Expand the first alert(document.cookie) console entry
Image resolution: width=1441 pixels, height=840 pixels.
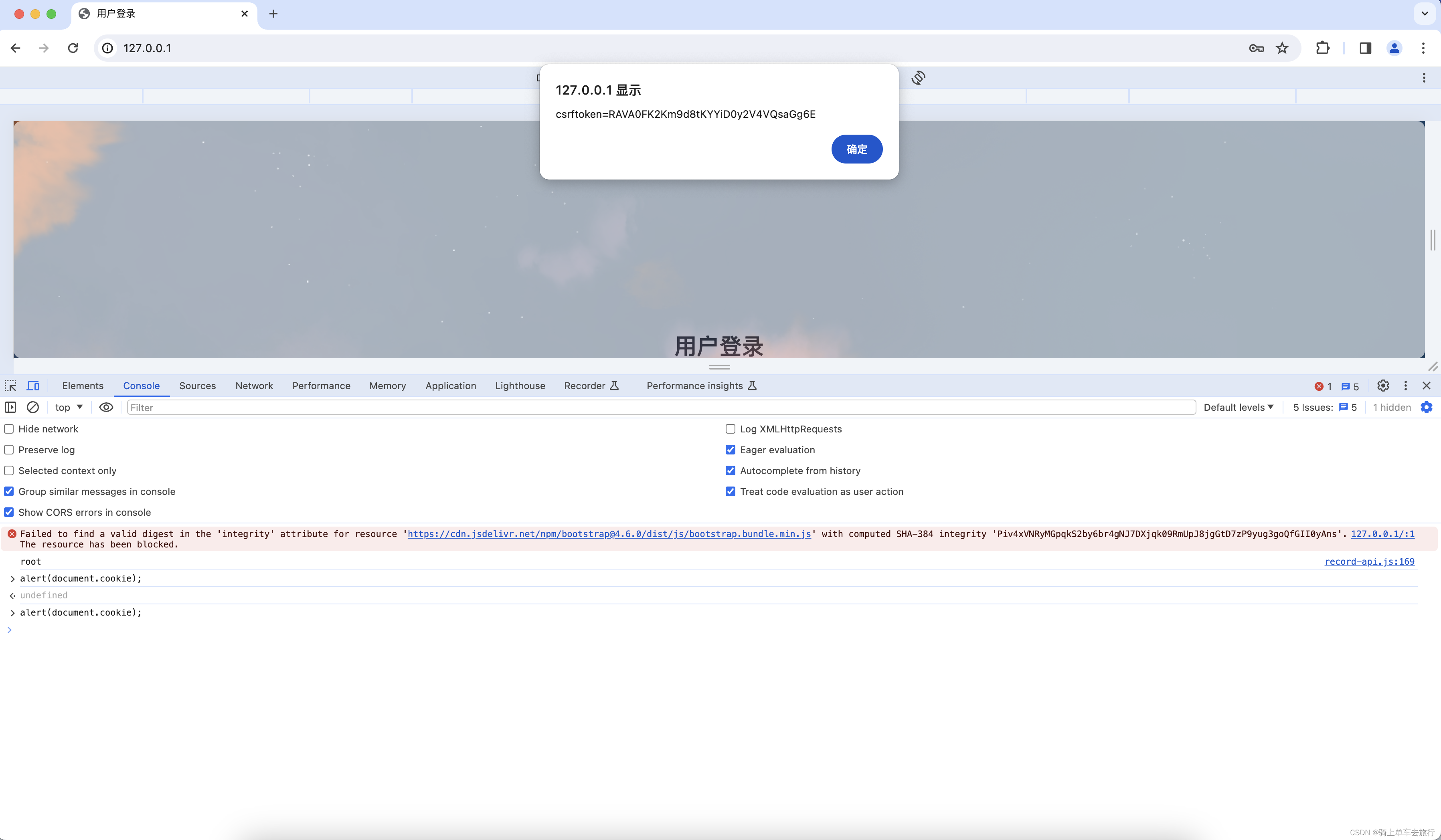(12, 579)
